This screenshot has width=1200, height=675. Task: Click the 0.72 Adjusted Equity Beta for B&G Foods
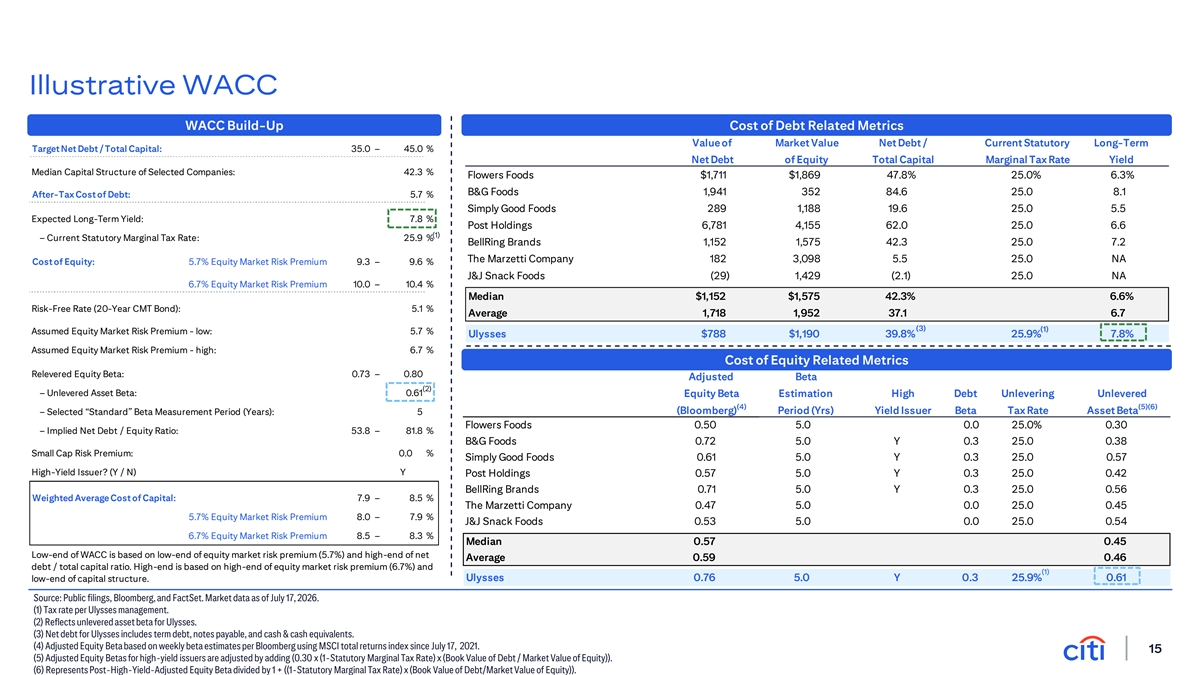click(706, 441)
